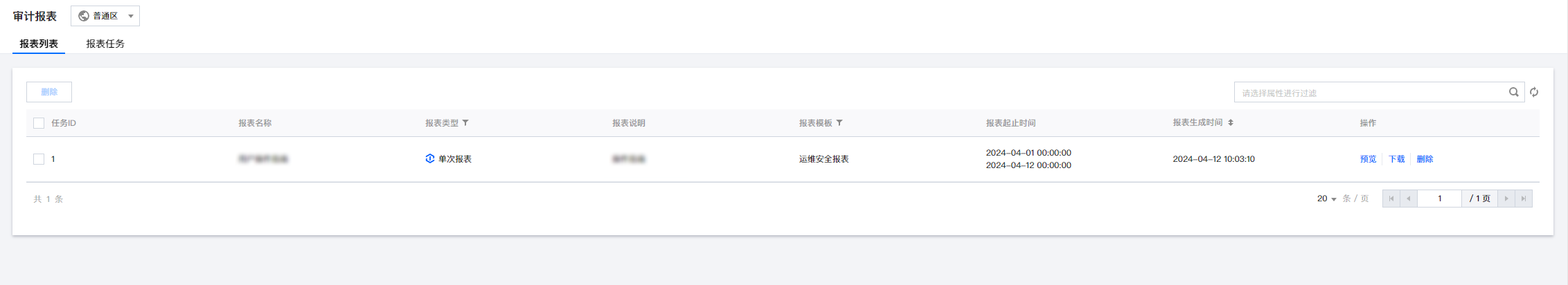The height and width of the screenshot is (285, 1568).
Task: Open the 普通区 region dropdown
Action: pyautogui.click(x=105, y=16)
